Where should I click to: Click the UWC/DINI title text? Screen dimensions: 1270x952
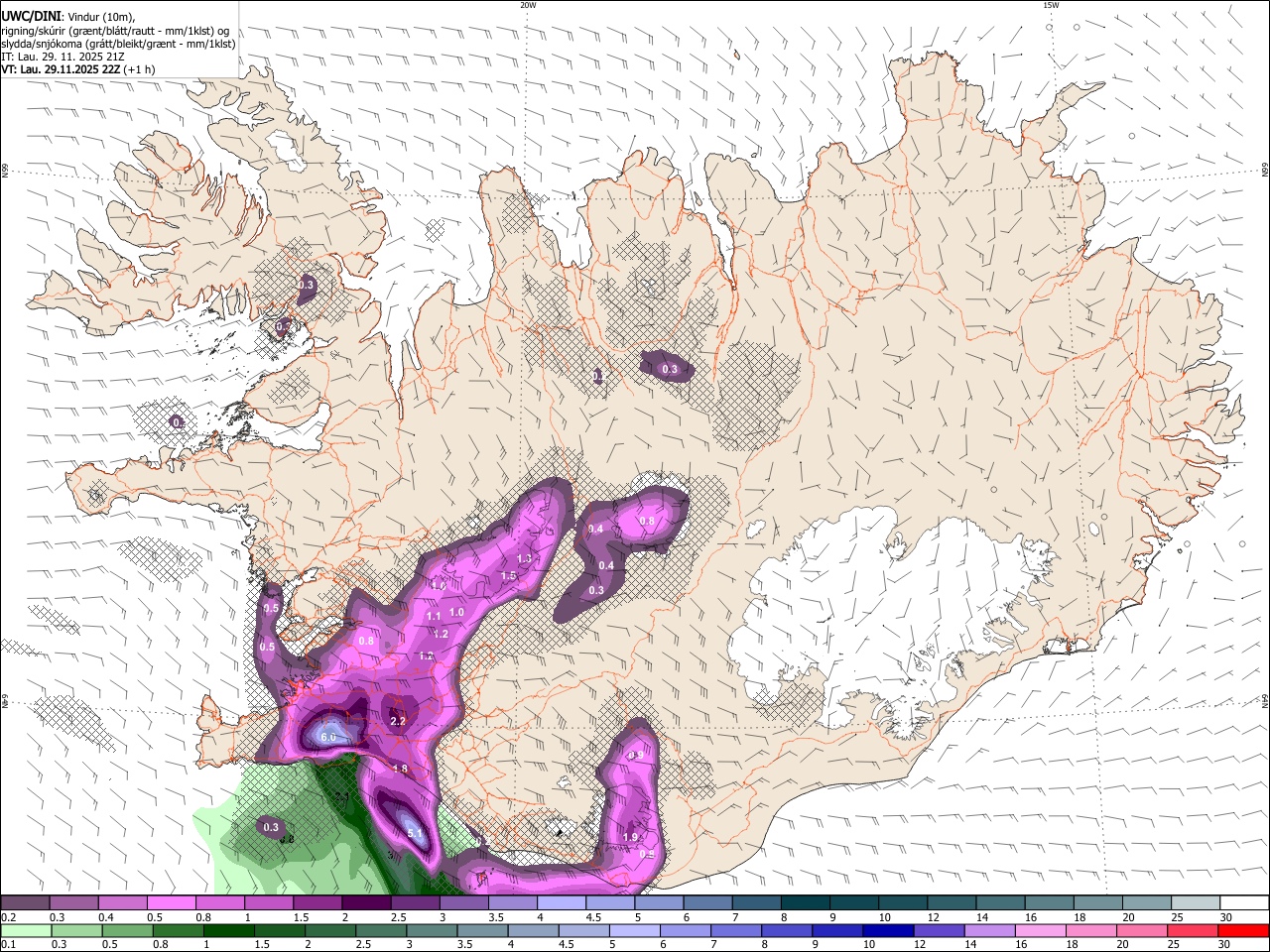tap(32, 17)
